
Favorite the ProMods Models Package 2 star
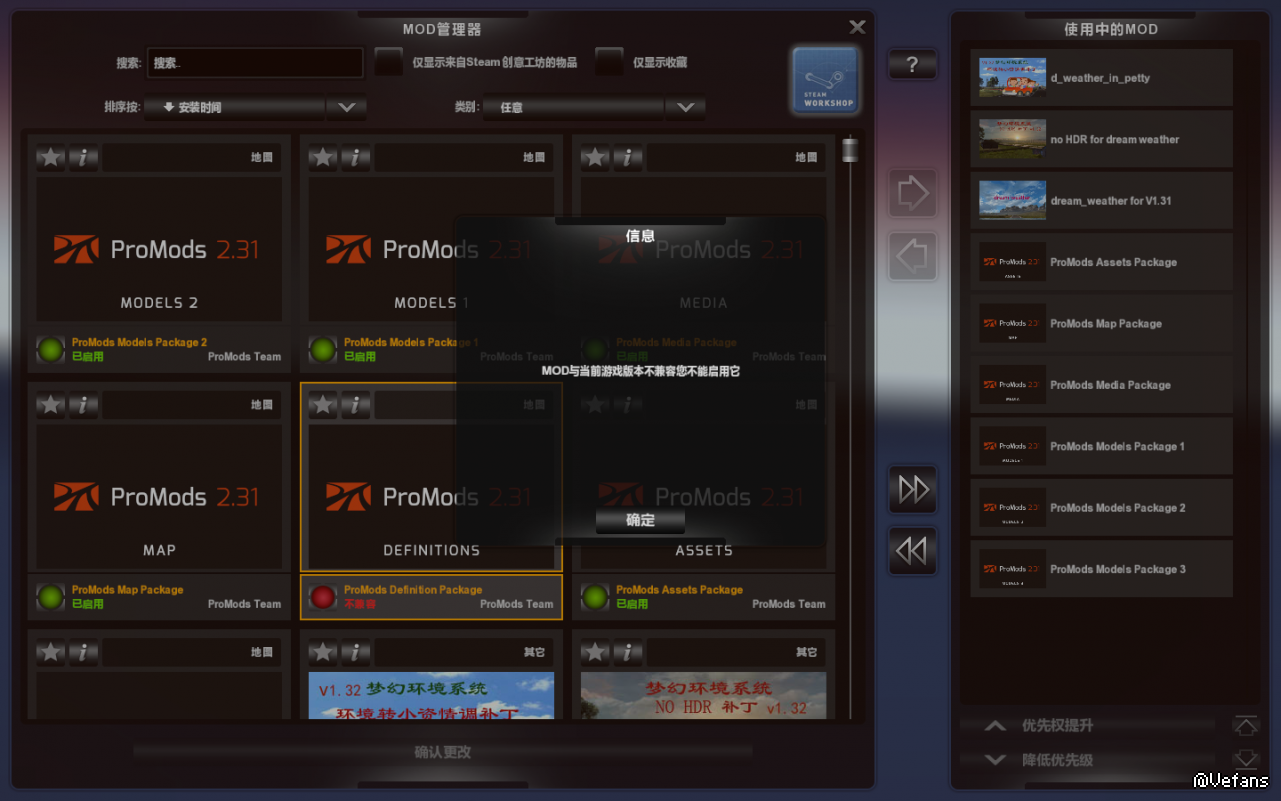pos(51,157)
